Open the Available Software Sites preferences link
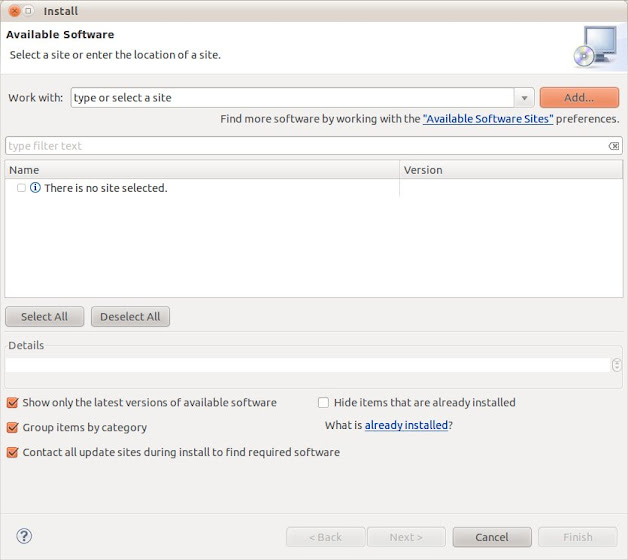 tap(488, 119)
